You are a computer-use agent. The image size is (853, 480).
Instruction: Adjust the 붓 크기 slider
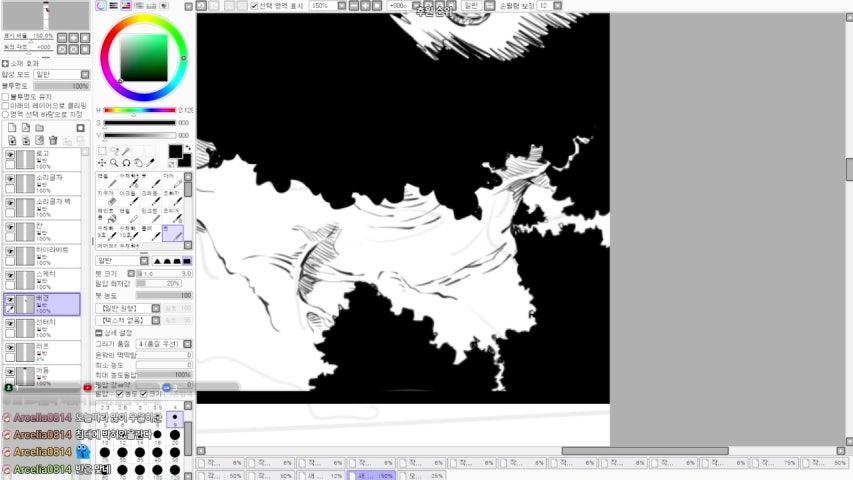(164, 273)
